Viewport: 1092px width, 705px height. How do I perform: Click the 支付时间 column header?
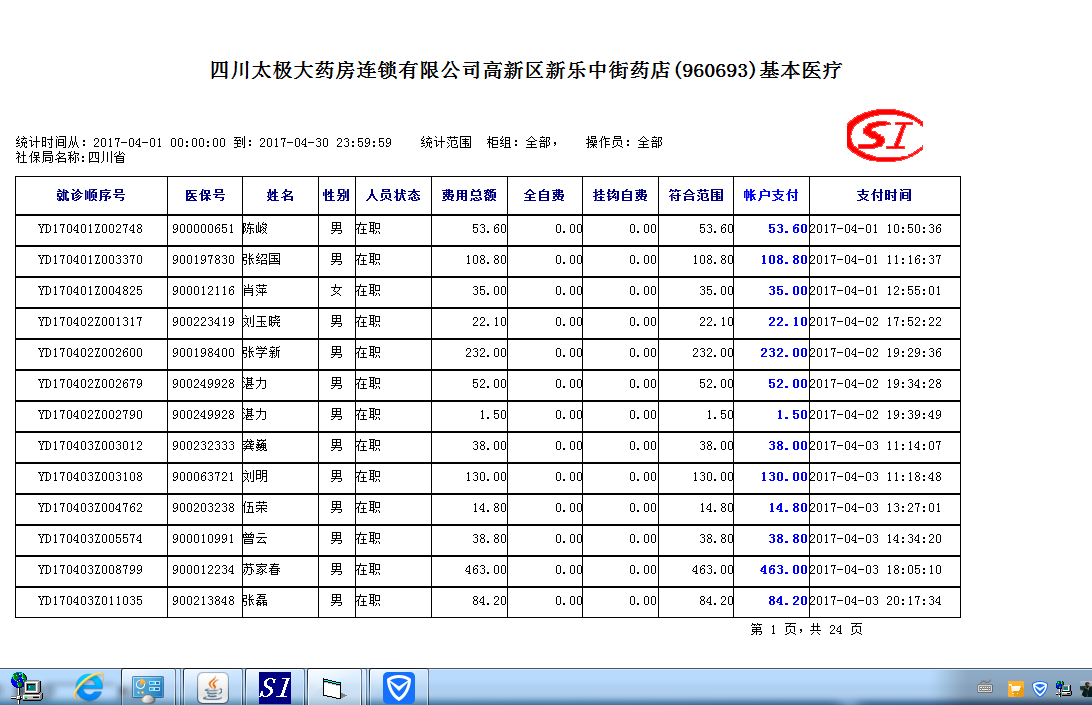click(884, 196)
